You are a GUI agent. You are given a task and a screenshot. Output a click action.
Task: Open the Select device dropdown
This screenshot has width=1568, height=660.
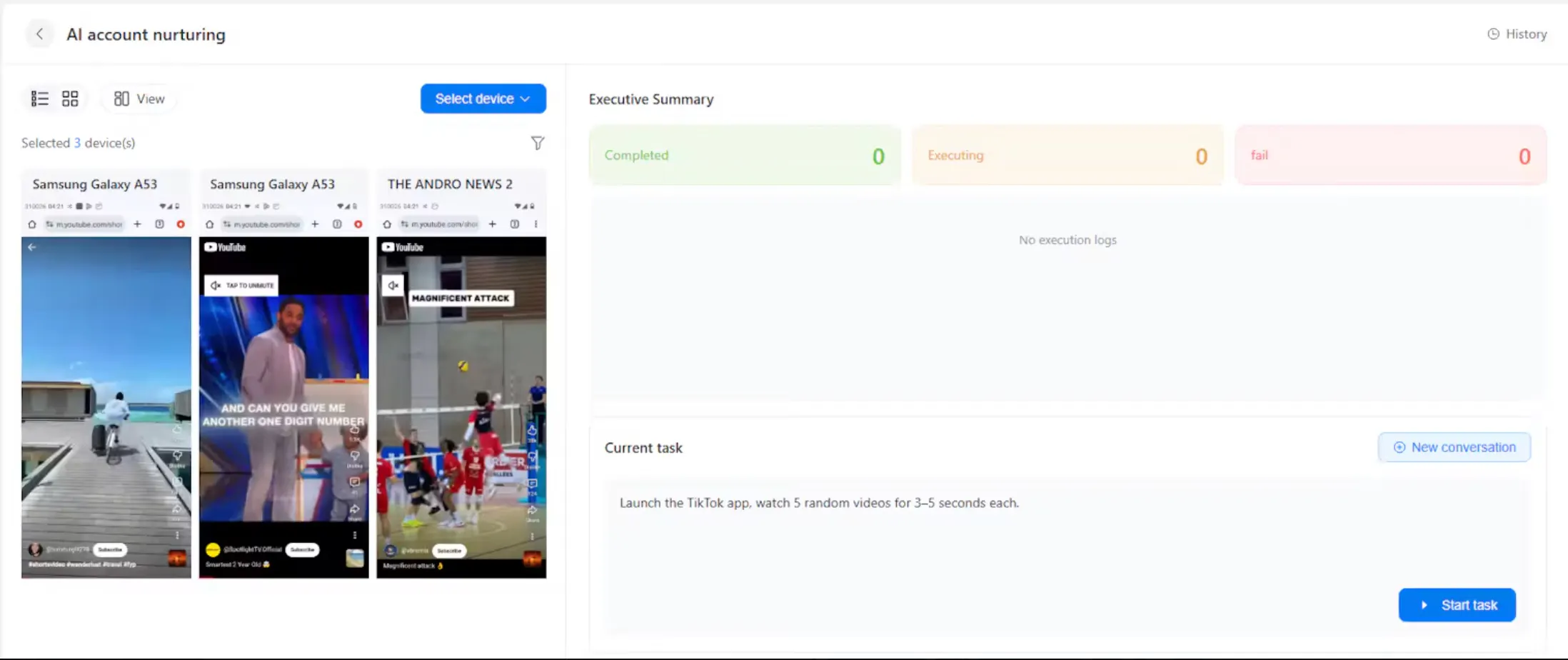tap(483, 99)
